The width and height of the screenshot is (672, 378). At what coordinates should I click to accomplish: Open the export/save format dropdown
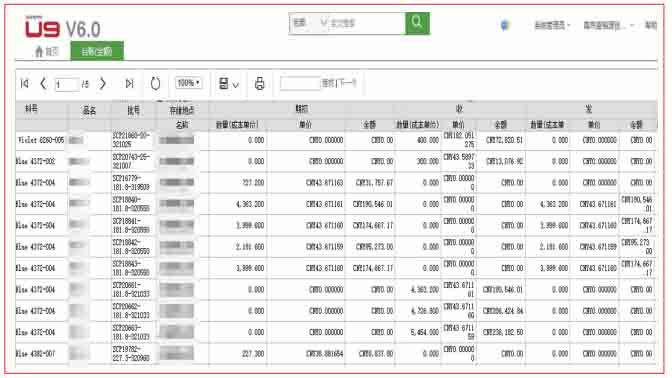(229, 84)
